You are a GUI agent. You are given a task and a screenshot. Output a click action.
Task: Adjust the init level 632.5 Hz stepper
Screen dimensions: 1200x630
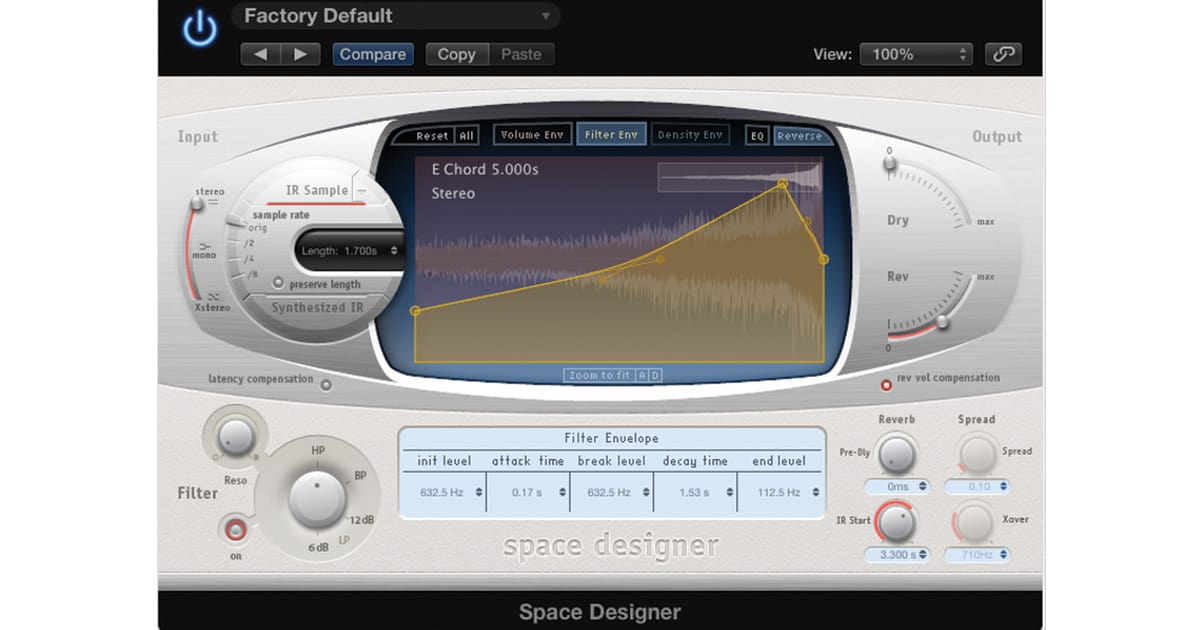478,492
